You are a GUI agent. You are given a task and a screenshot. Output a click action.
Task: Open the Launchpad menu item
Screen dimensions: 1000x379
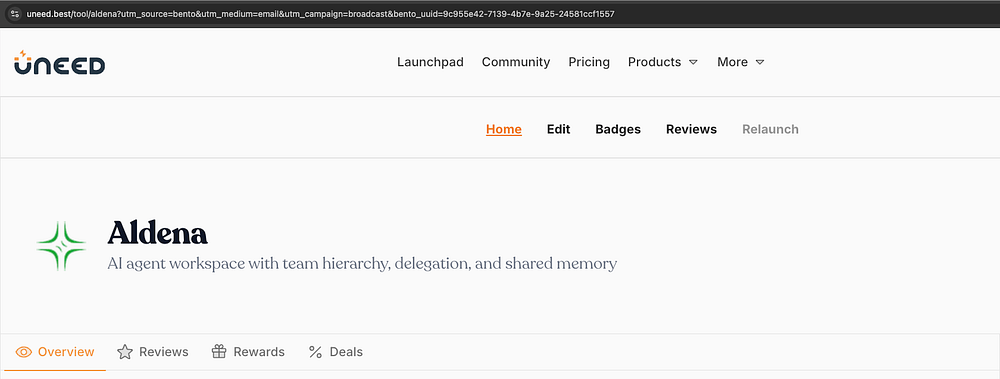pyautogui.click(x=430, y=62)
